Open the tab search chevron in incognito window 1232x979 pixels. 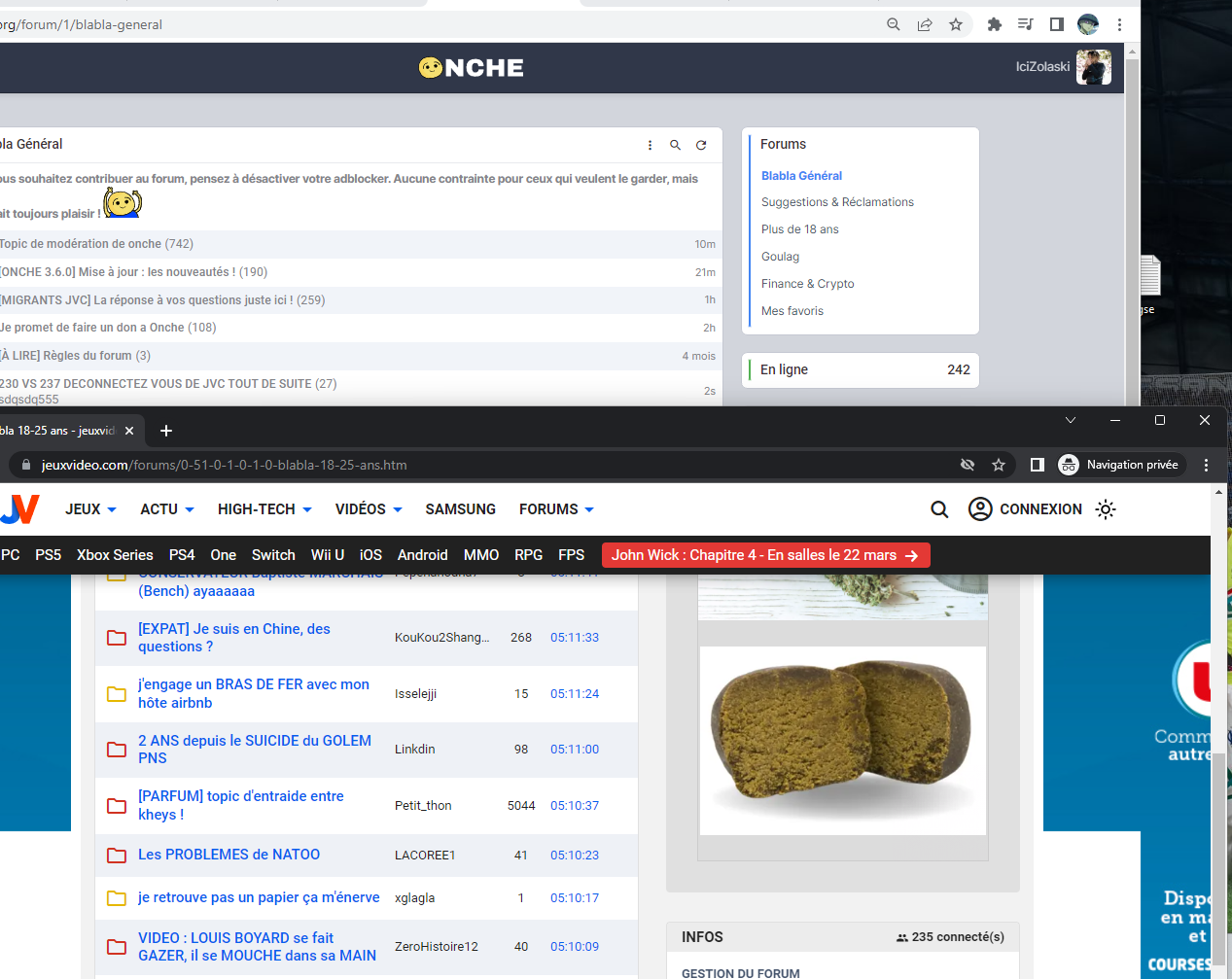click(1071, 420)
